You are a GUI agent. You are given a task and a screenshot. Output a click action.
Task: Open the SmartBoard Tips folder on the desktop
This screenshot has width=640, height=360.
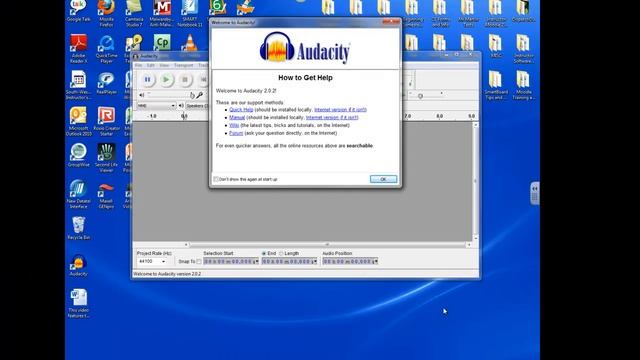[496, 85]
